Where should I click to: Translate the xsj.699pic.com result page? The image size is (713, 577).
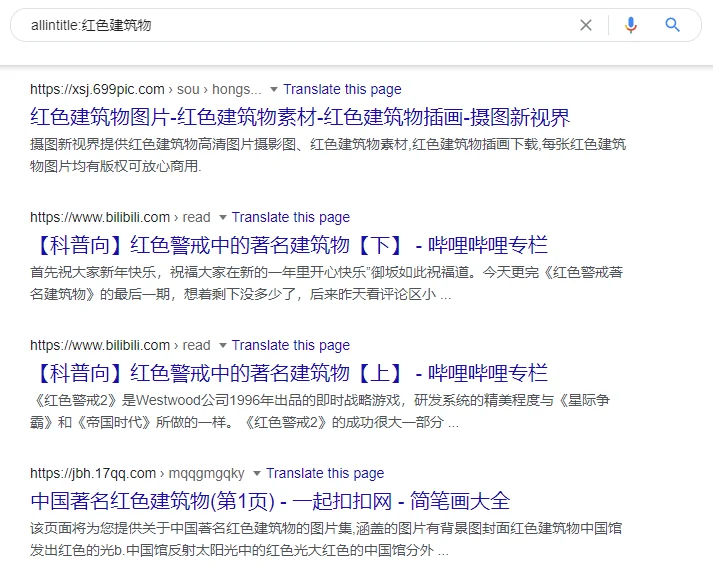[x=343, y=89]
